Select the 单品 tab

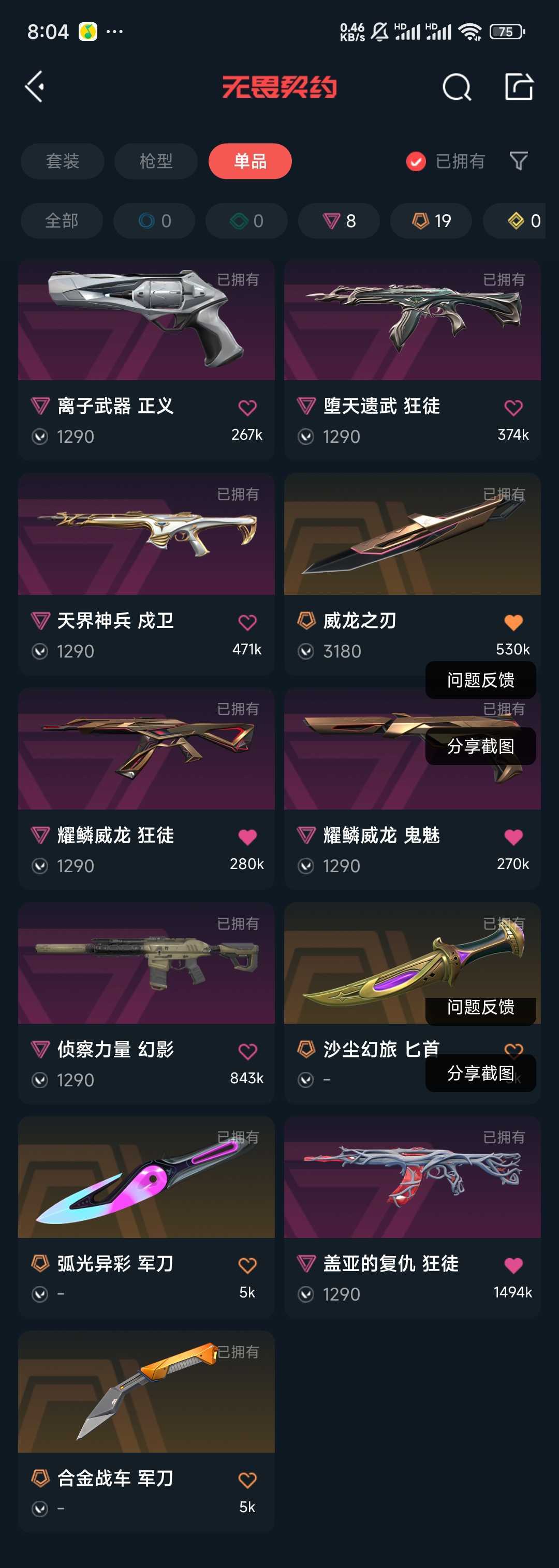(249, 161)
